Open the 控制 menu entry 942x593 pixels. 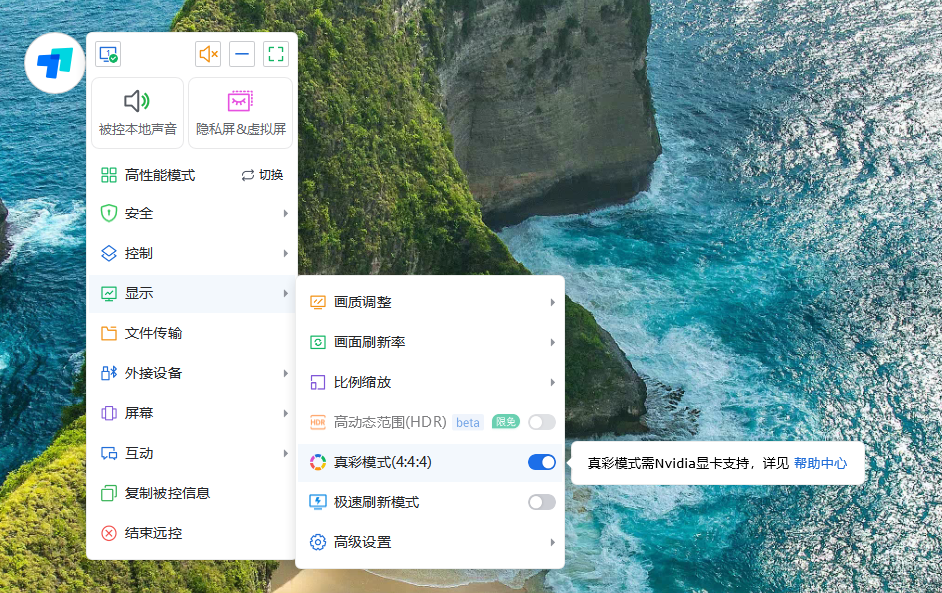(192, 254)
